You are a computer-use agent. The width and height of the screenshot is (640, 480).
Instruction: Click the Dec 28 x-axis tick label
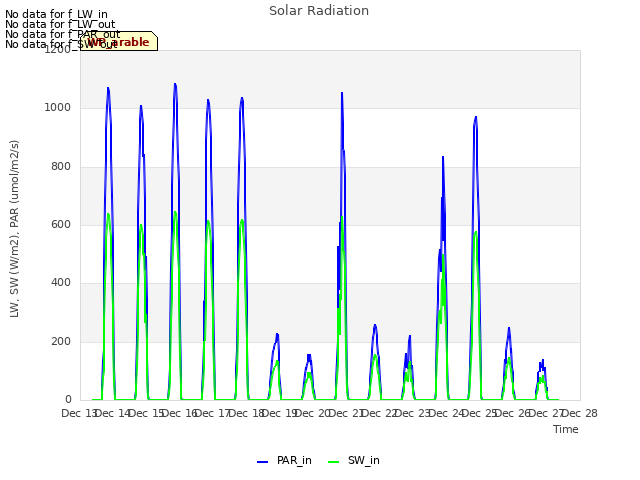(580, 413)
